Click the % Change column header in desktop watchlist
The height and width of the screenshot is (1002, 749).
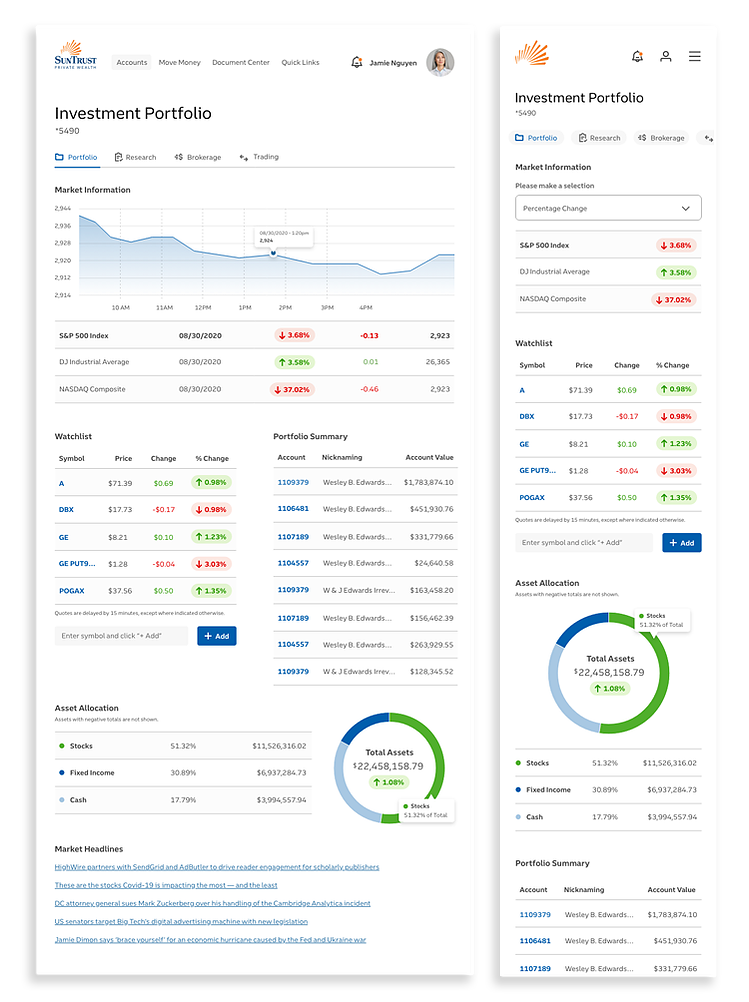click(x=212, y=458)
